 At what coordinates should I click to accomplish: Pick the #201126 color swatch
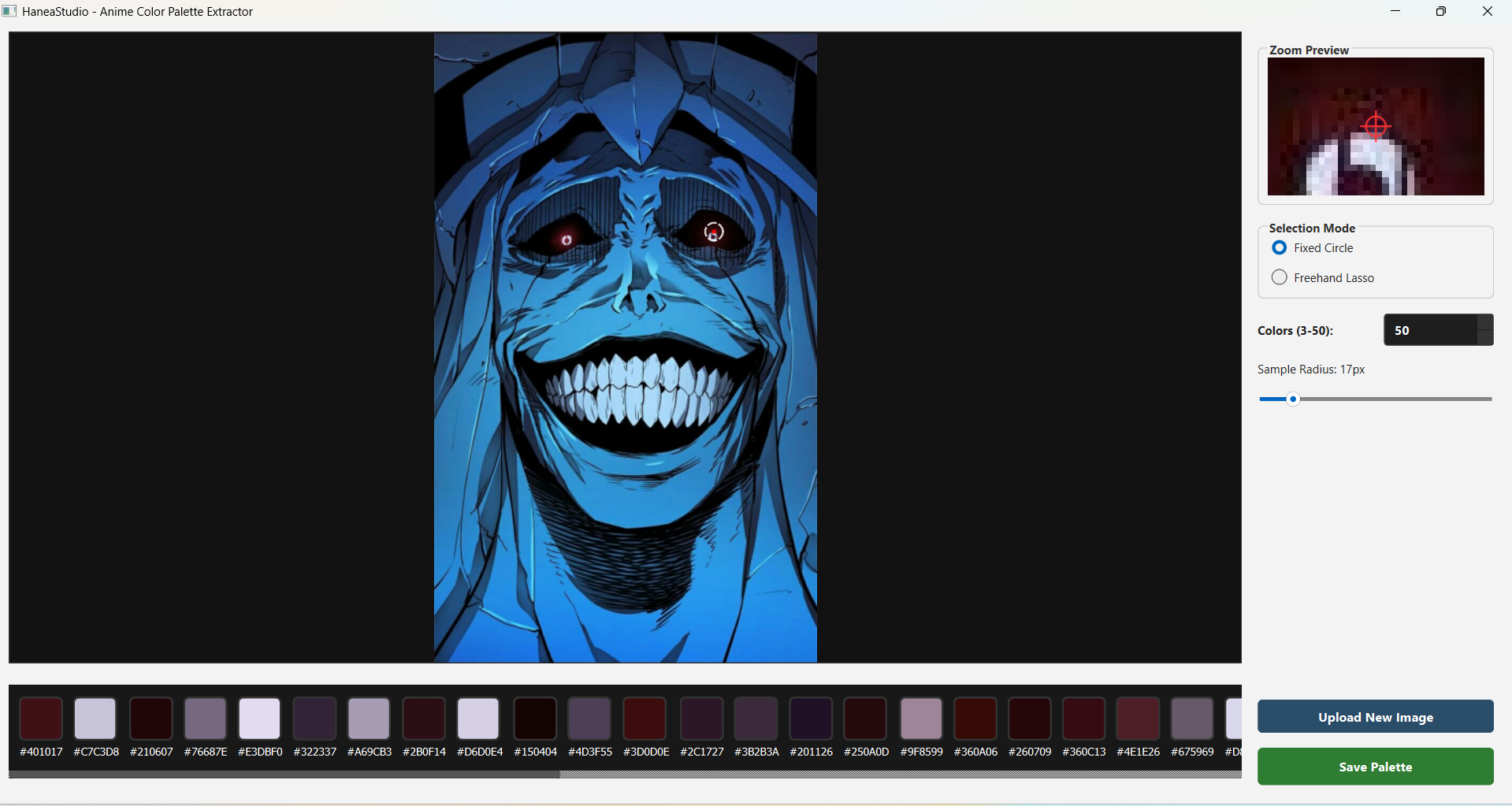pyautogui.click(x=811, y=718)
